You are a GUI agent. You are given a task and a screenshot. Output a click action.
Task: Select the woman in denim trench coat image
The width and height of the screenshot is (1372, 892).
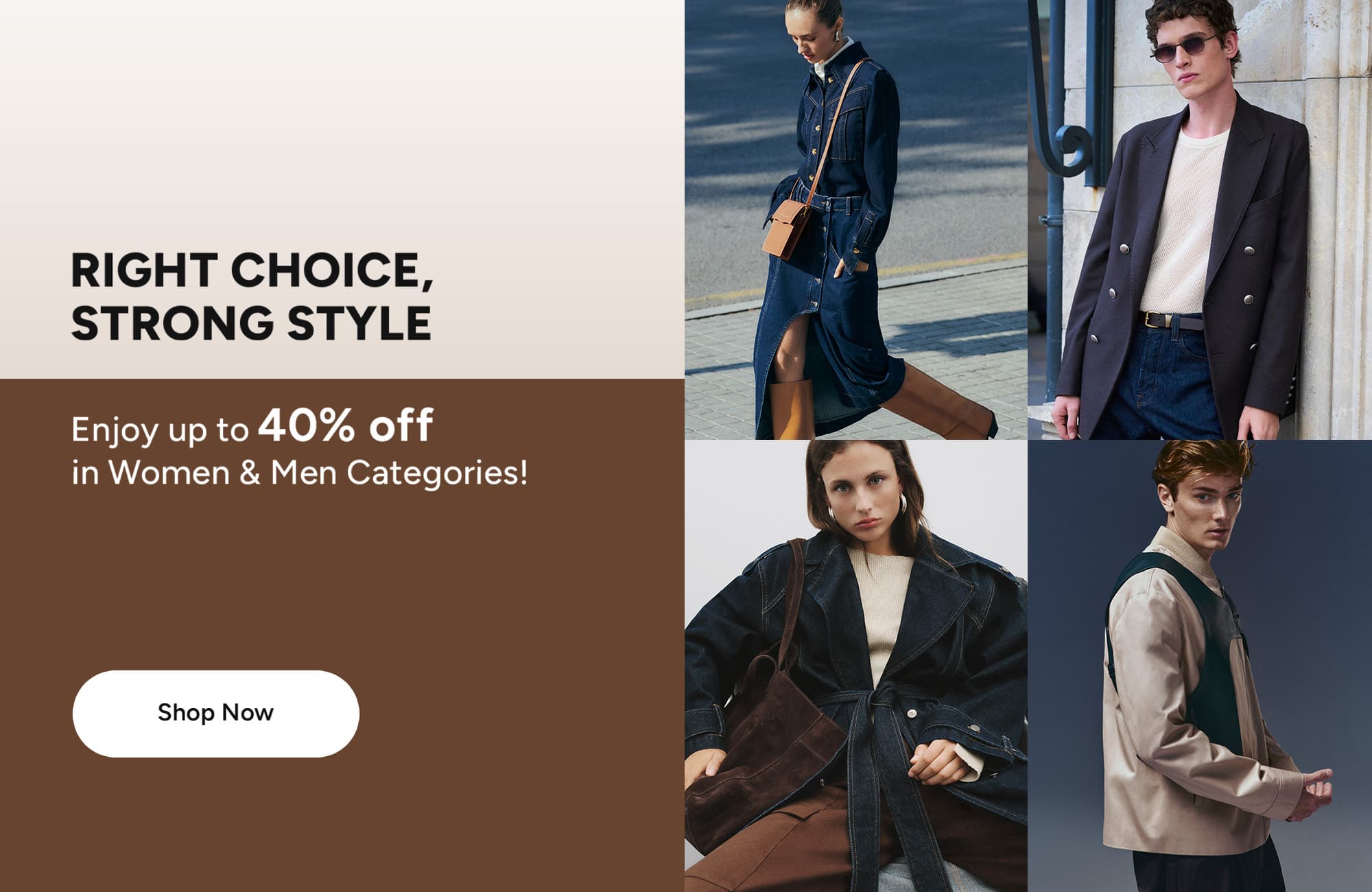click(856, 666)
